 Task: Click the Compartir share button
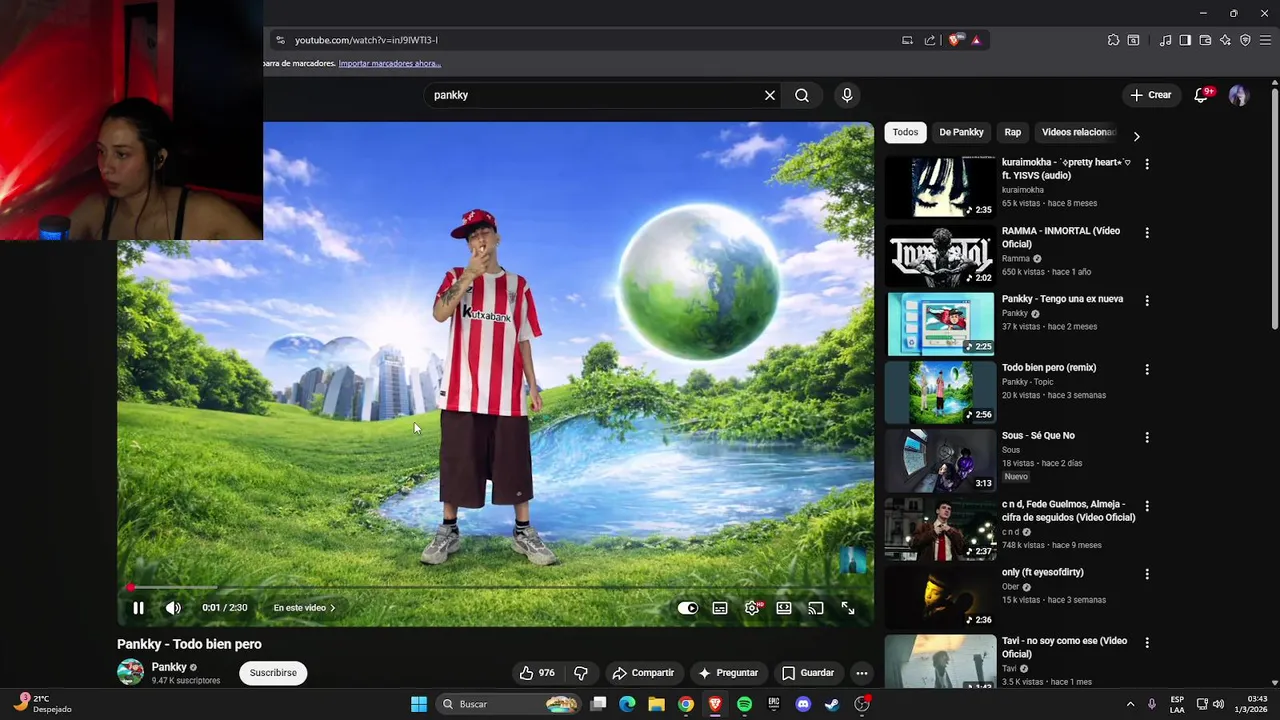point(643,673)
